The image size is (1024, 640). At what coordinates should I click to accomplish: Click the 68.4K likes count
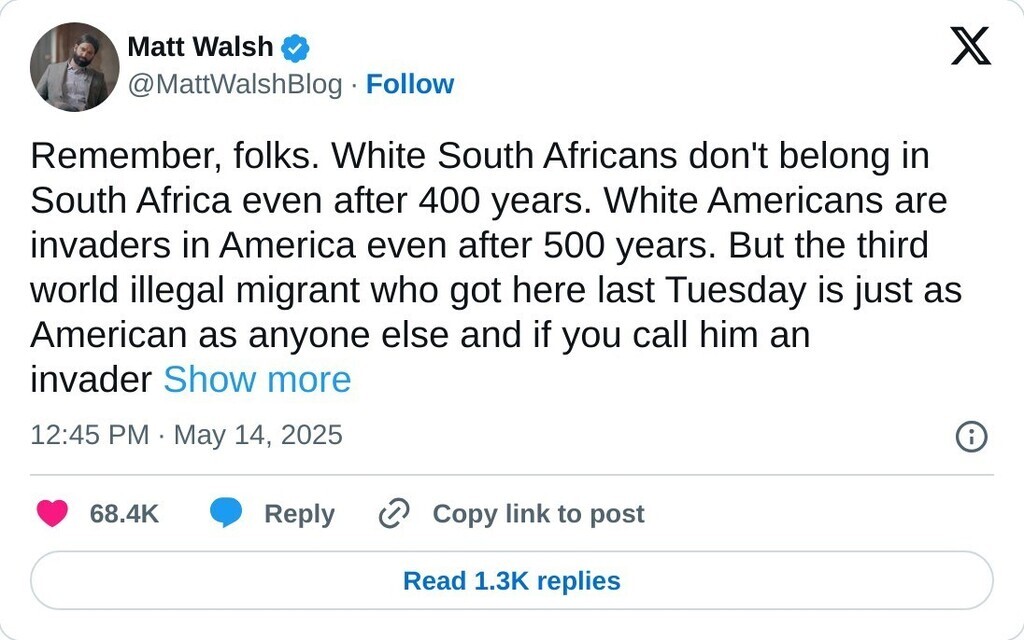[x=124, y=514]
